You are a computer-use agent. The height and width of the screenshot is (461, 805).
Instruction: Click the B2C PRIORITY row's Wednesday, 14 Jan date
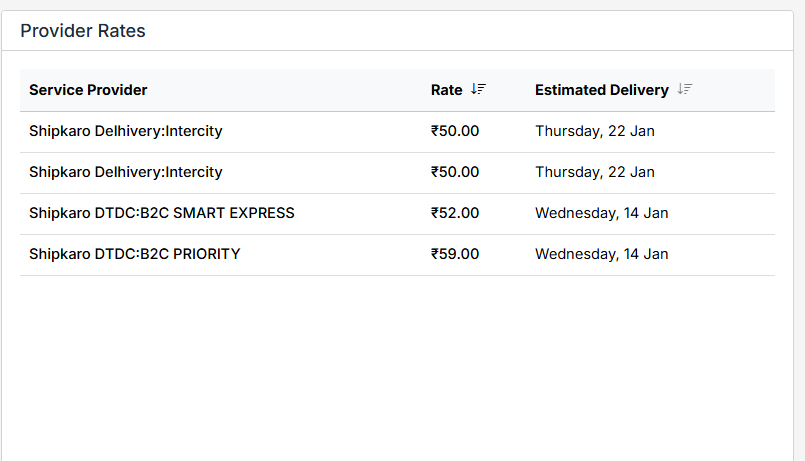click(601, 254)
